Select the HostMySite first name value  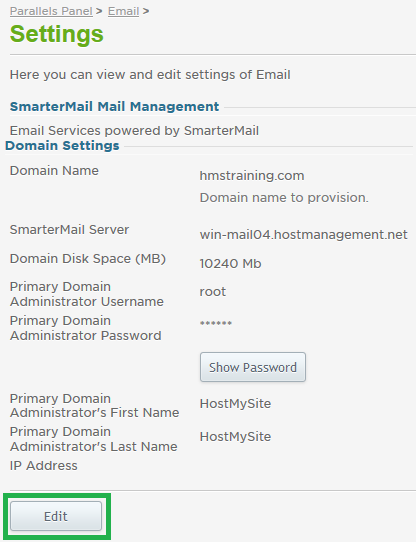tap(235, 404)
